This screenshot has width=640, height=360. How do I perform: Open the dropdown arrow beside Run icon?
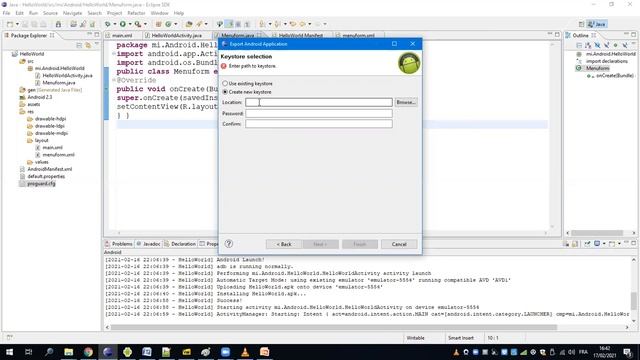(130, 24)
